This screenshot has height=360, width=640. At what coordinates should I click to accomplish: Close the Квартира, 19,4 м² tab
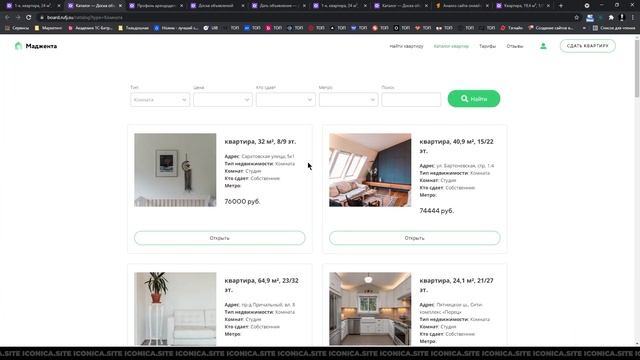tap(548, 6)
